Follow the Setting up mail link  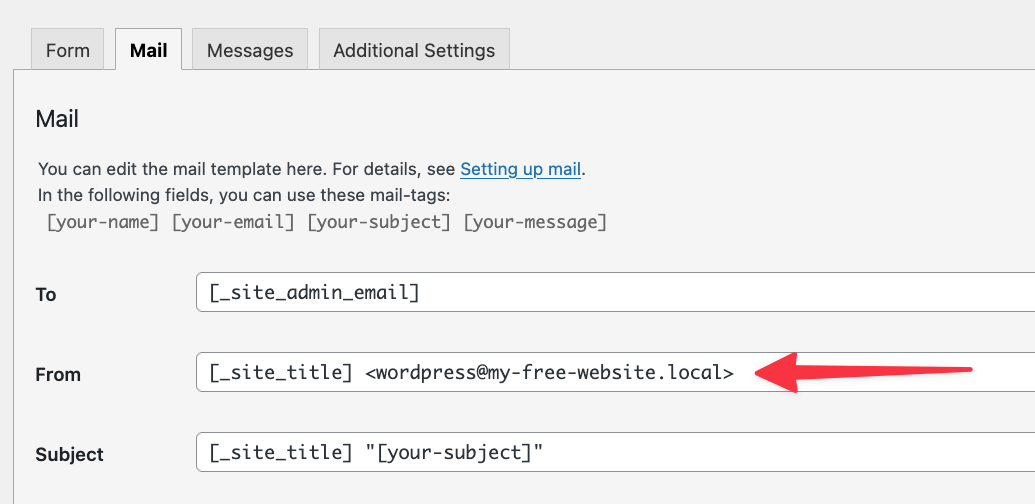tap(520, 170)
